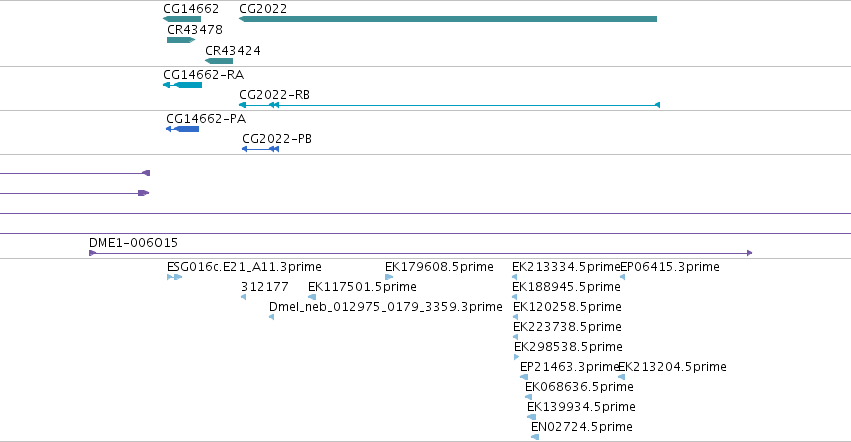Click the 312177 insertion marker

tap(244, 297)
